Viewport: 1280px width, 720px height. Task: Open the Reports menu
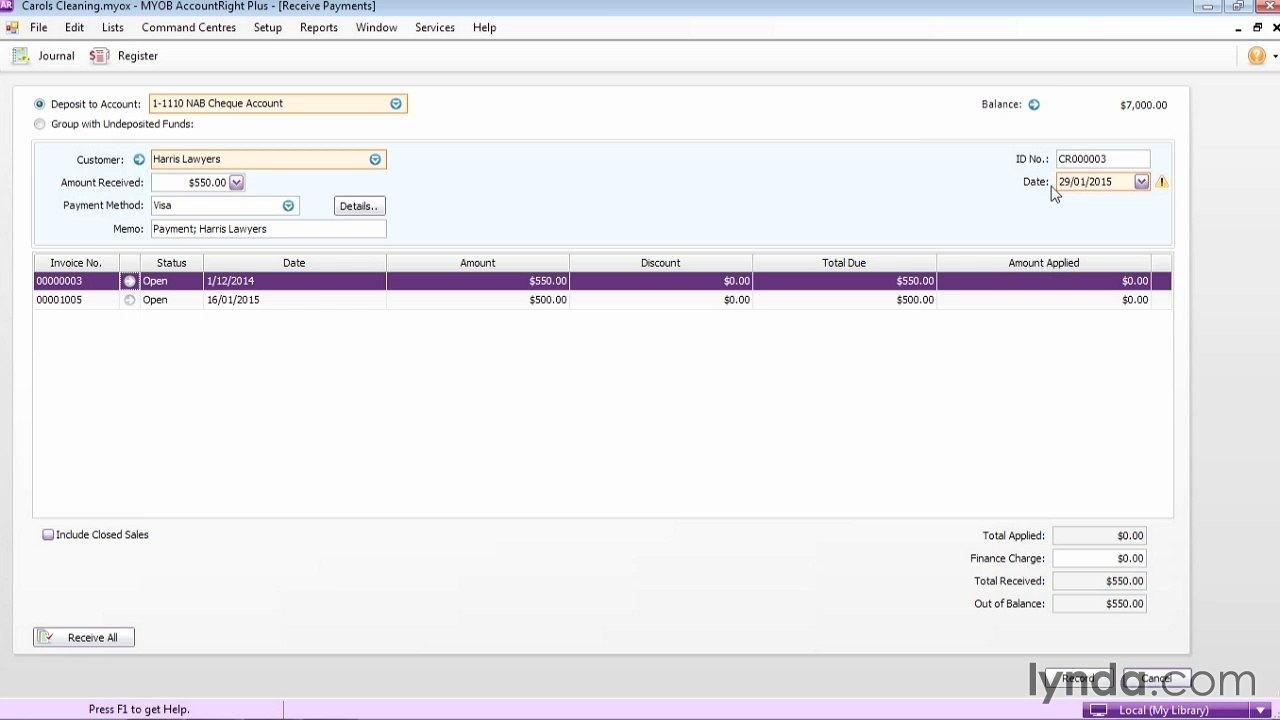318,28
